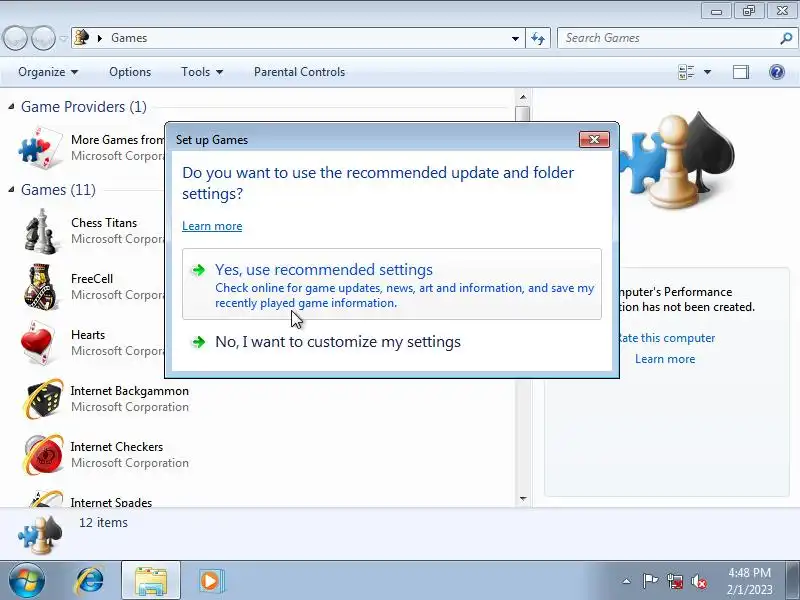Launch Internet Explorer from taskbar
The height and width of the screenshot is (600, 800).
click(x=90, y=581)
